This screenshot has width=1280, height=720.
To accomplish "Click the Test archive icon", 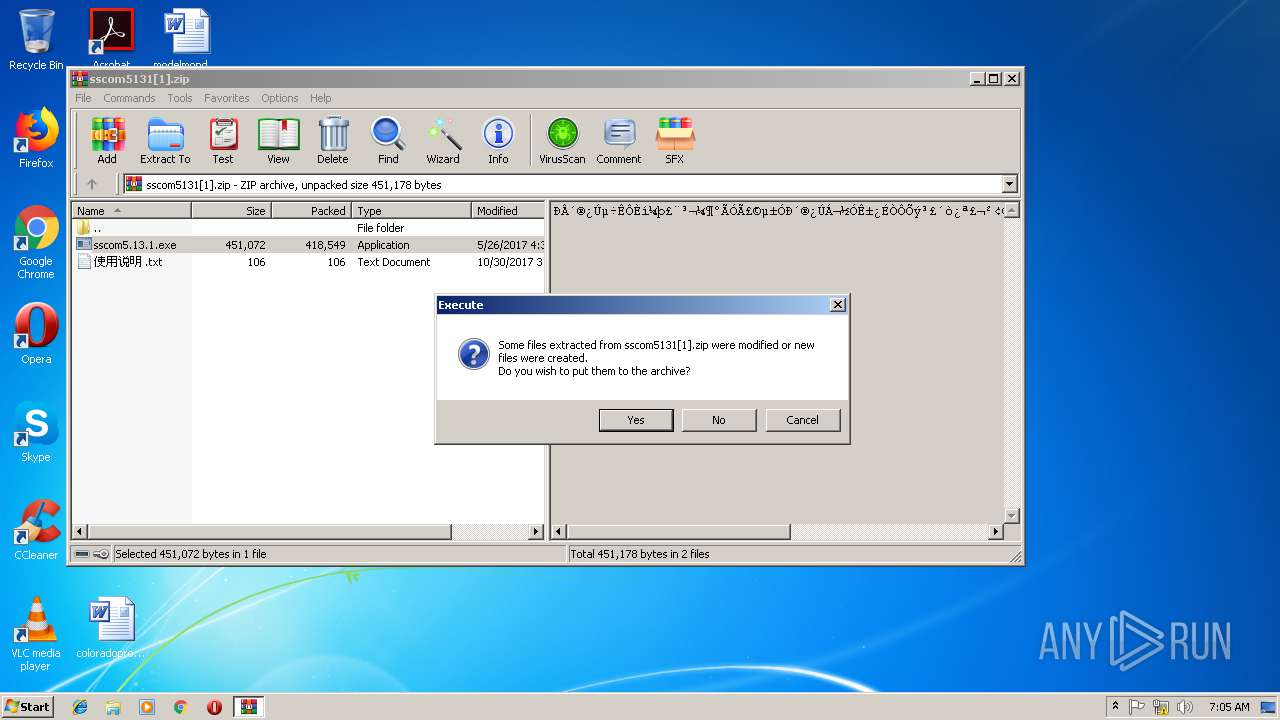I will 223,141.
